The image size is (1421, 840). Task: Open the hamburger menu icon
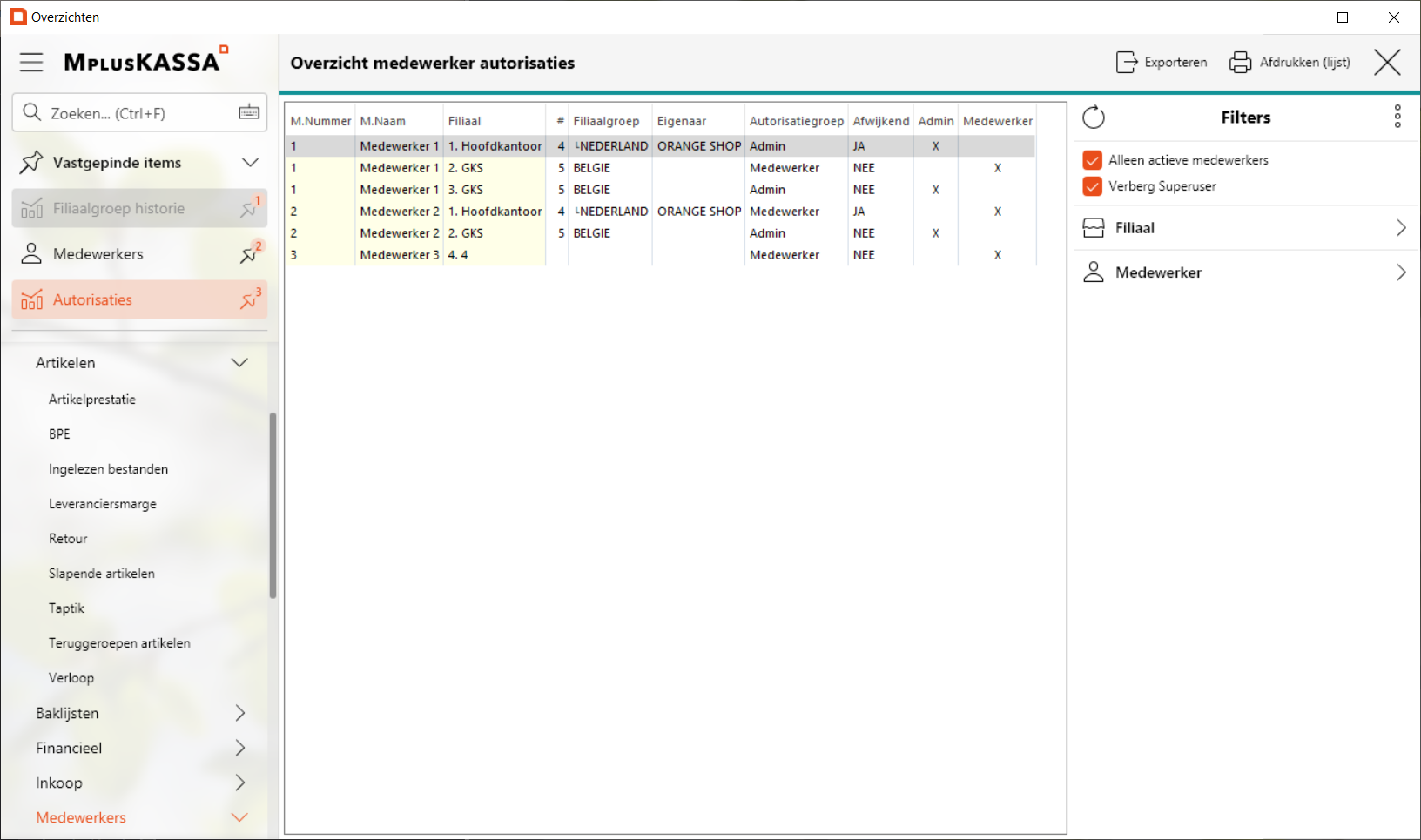click(31, 62)
